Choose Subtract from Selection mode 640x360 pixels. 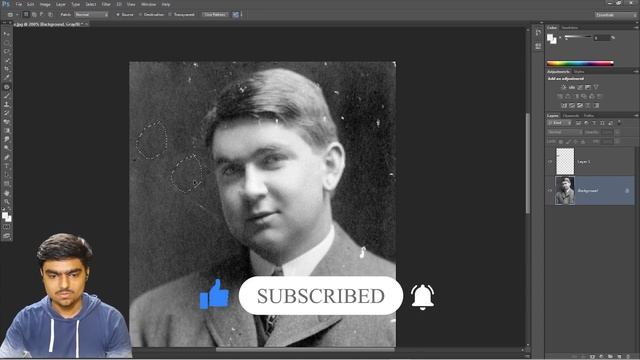pyautogui.click(x=42, y=15)
